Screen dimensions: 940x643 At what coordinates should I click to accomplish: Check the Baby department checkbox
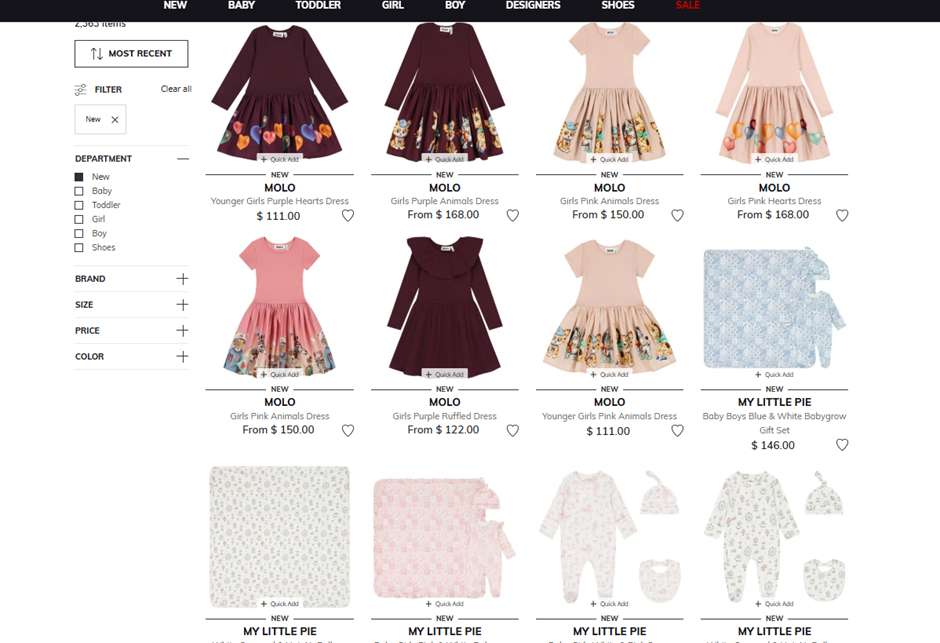(79, 191)
